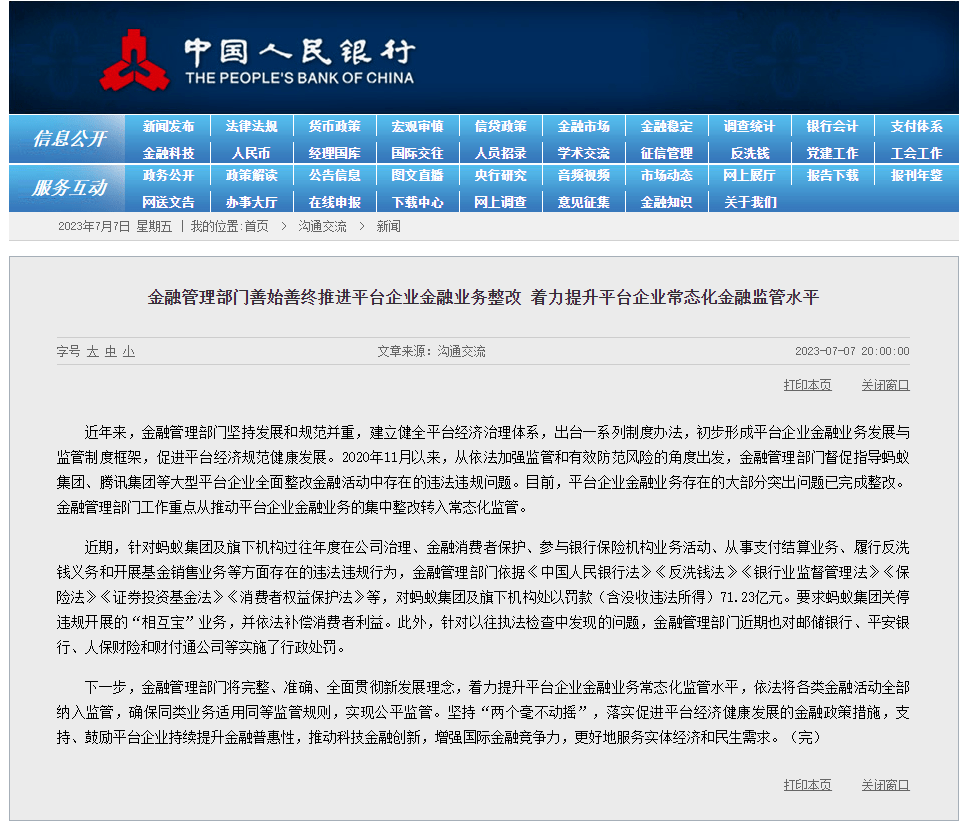964x825 pixels.
Task: Open 市场动态 section
Action: [666, 175]
